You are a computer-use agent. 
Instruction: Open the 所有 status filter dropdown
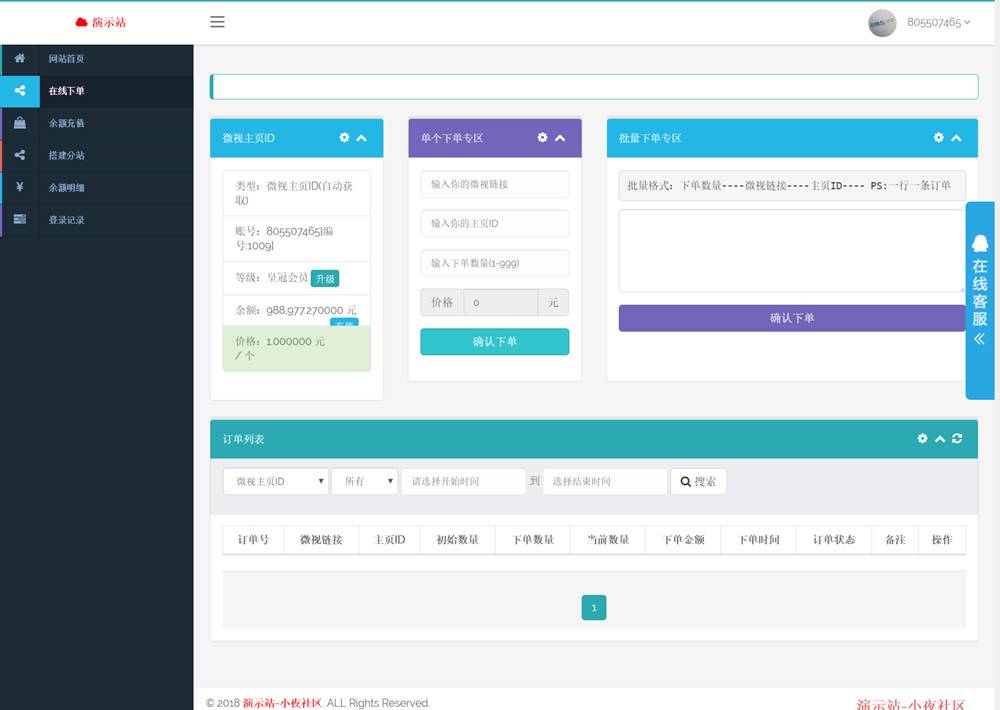pos(365,481)
